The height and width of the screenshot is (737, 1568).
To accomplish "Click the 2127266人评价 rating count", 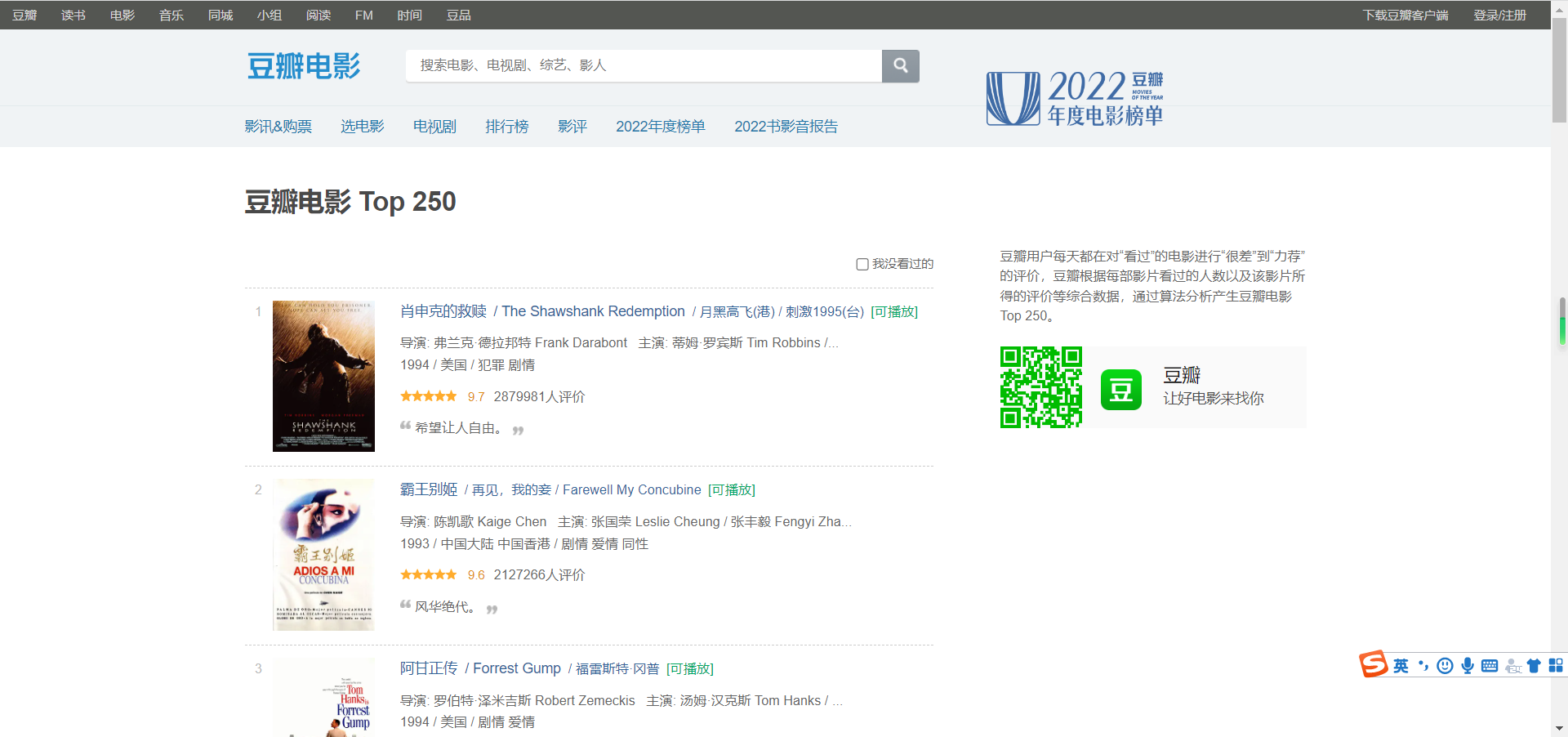I will [539, 575].
